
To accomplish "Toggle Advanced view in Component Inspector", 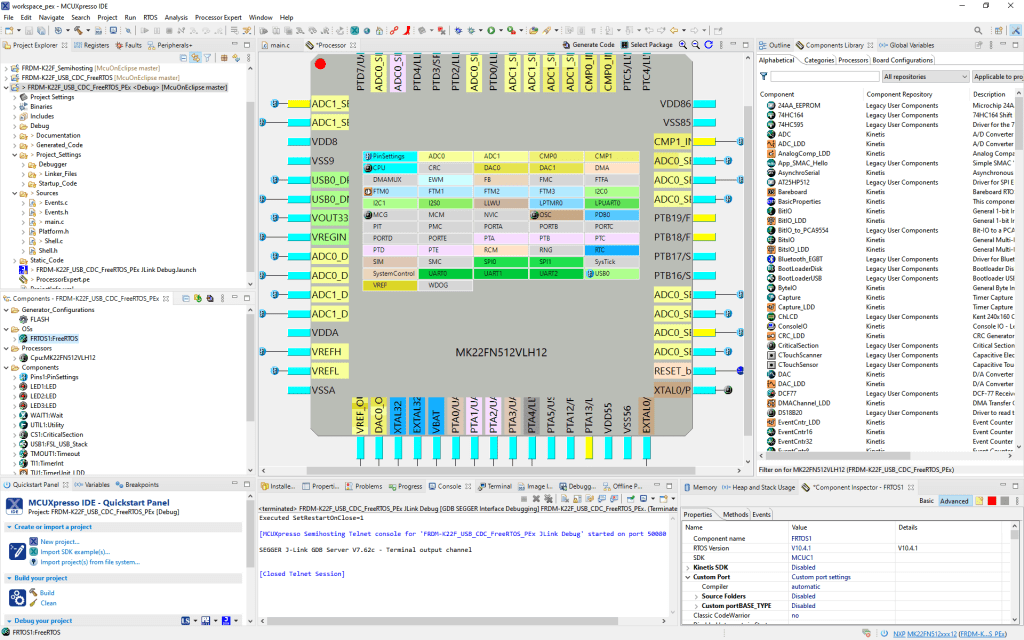I will click(x=954, y=500).
